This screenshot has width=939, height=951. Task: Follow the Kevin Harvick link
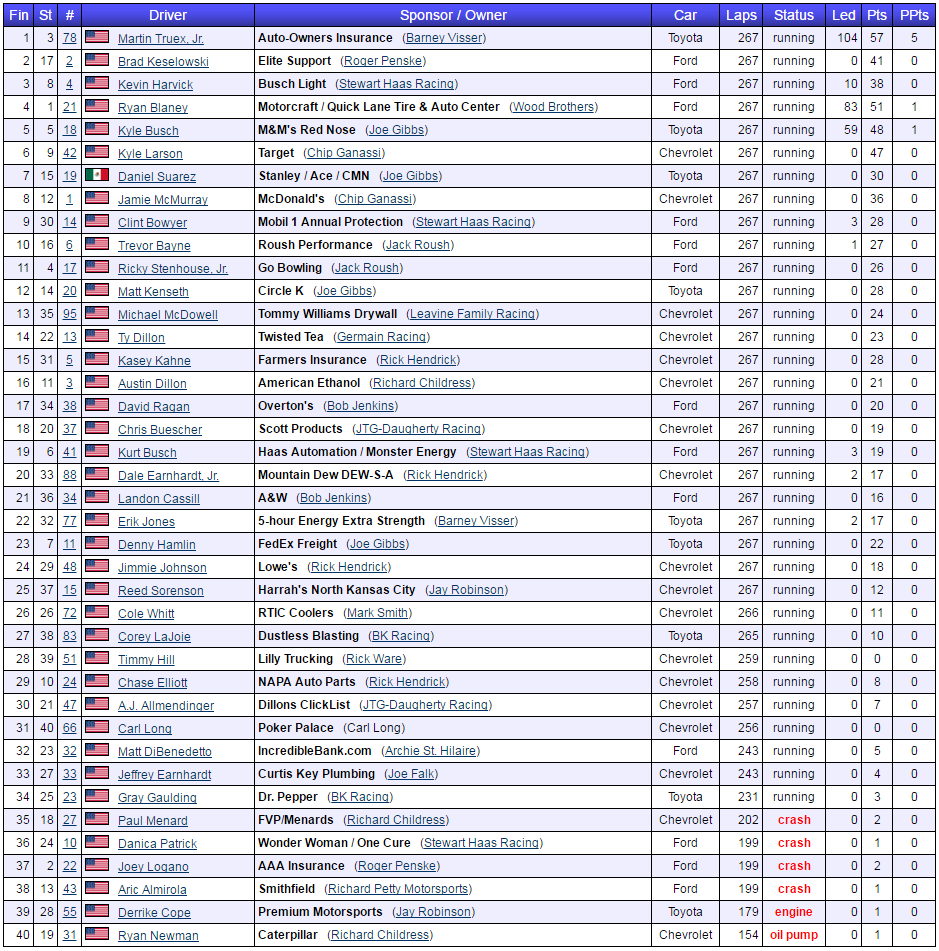(x=155, y=85)
